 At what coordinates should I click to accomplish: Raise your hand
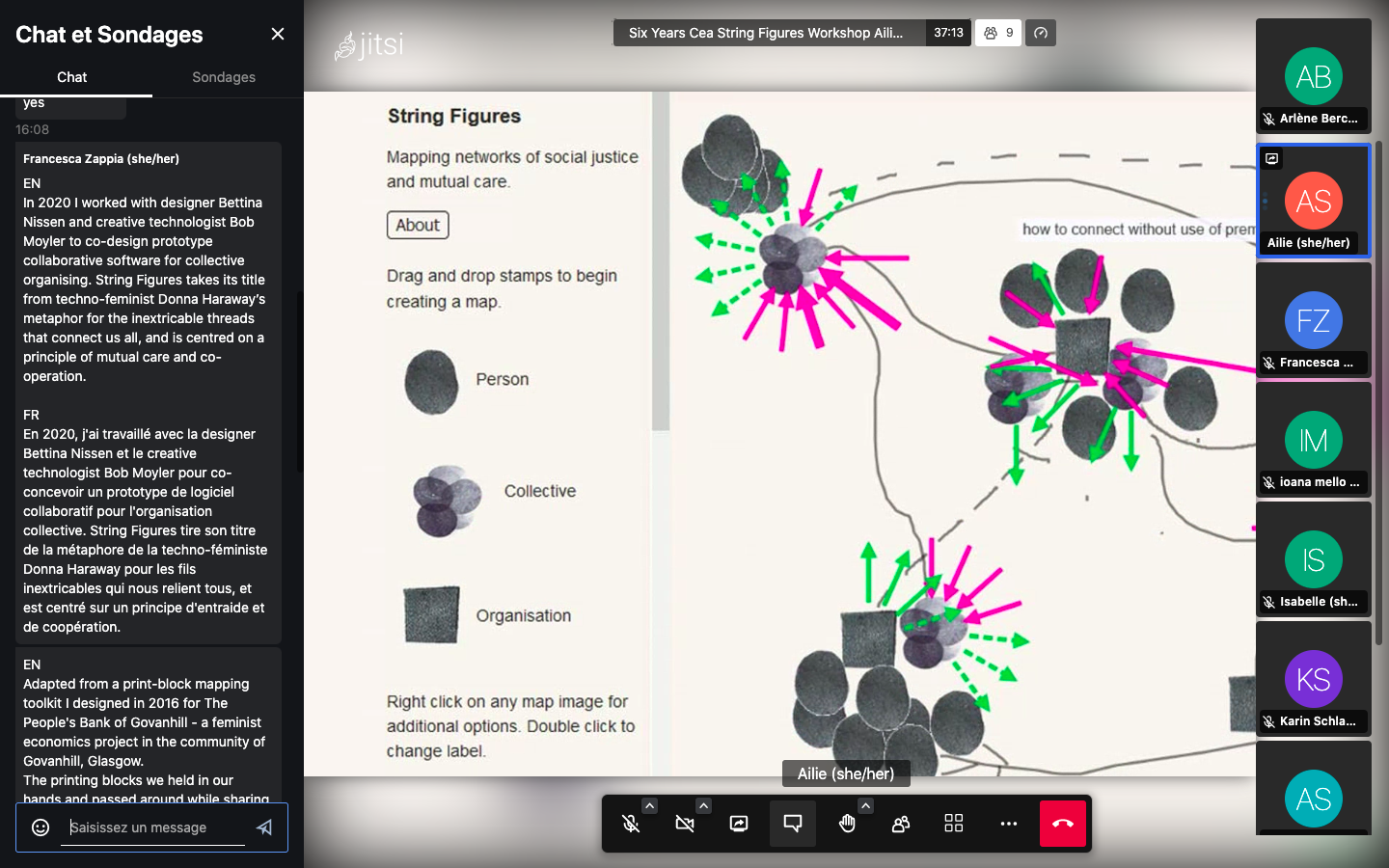[847, 824]
